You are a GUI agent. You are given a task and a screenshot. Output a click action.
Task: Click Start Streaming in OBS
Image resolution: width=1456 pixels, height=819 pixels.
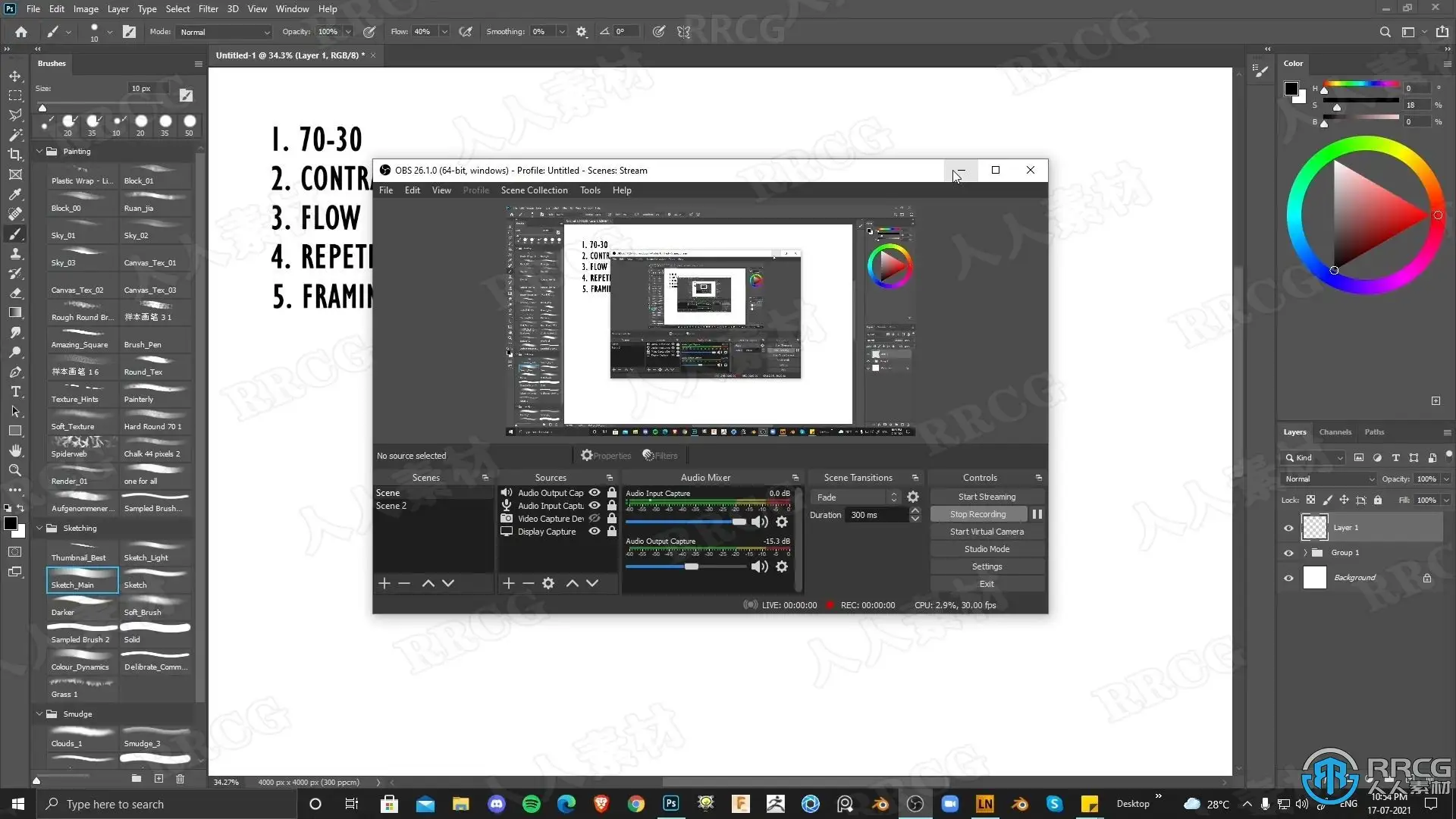pyautogui.click(x=987, y=497)
